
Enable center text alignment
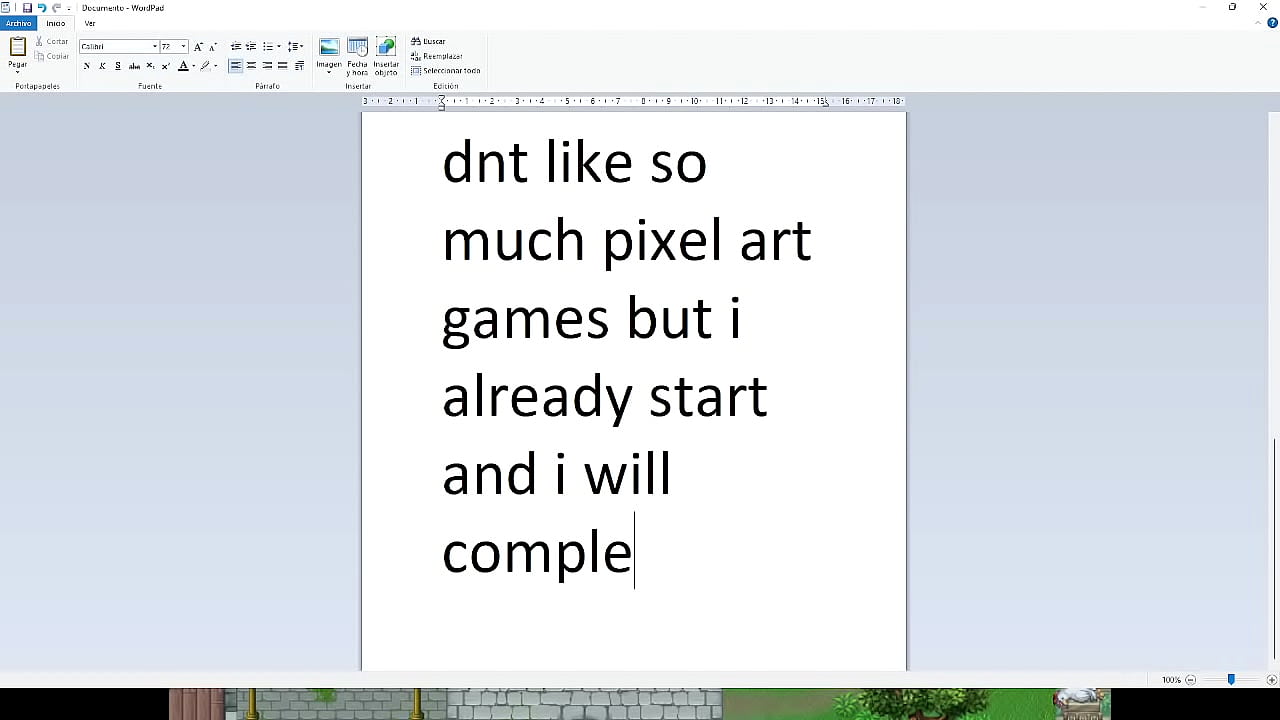(x=251, y=66)
